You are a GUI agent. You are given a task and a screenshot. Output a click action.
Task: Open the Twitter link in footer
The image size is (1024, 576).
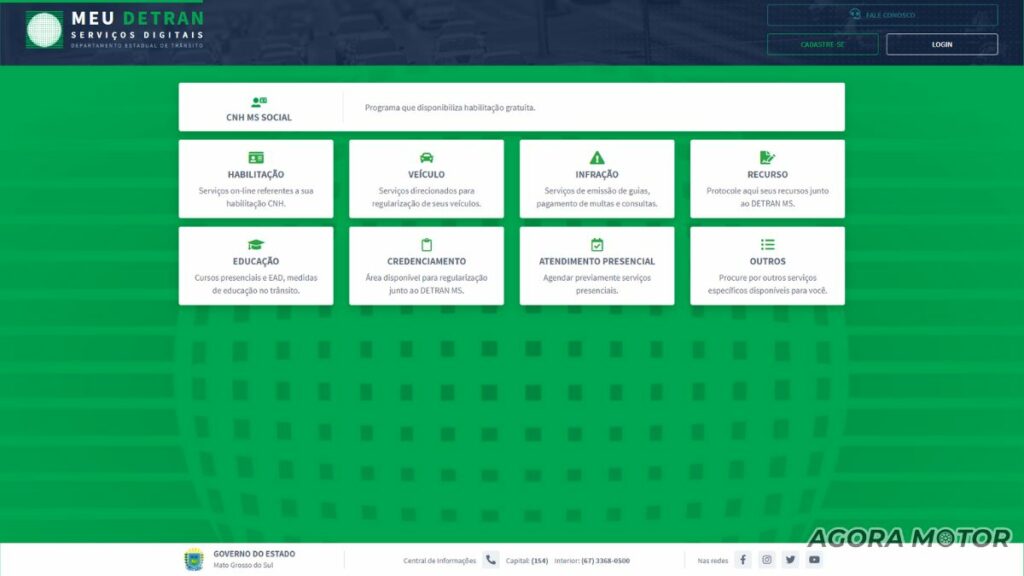pyautogui.click(x=791, y=560)
